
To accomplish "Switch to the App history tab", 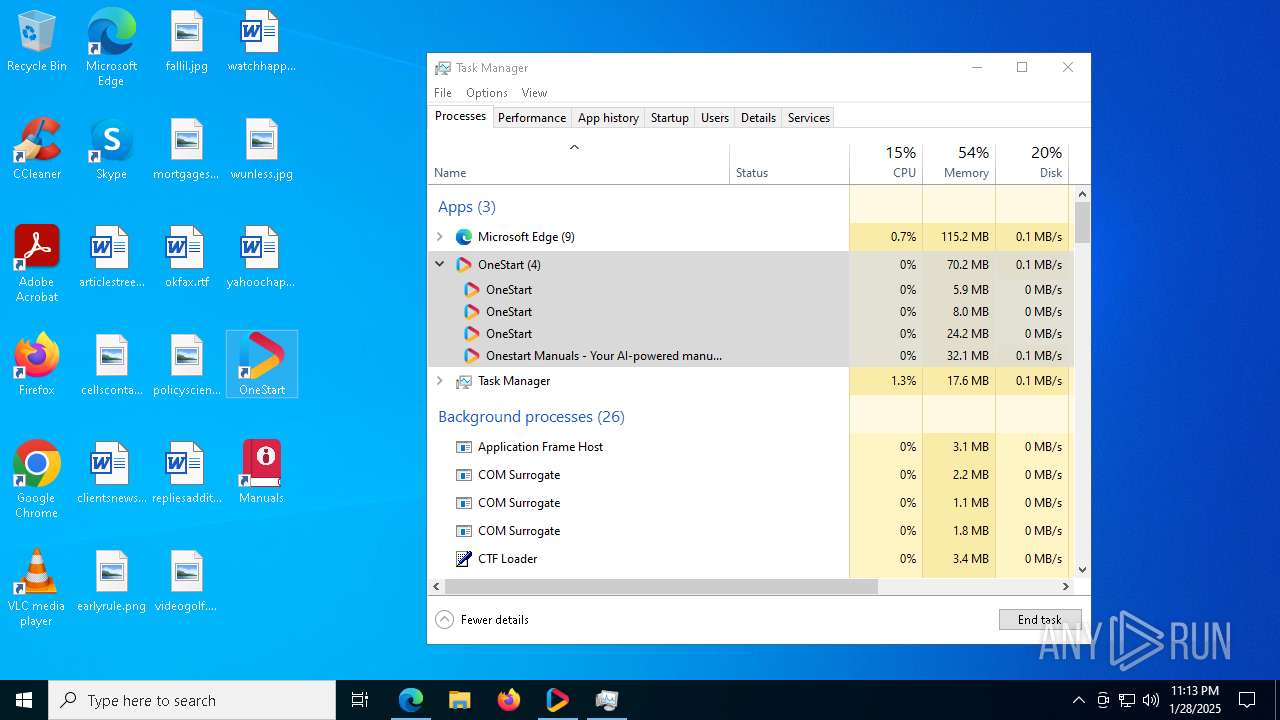I will click(x=608, y=118).
